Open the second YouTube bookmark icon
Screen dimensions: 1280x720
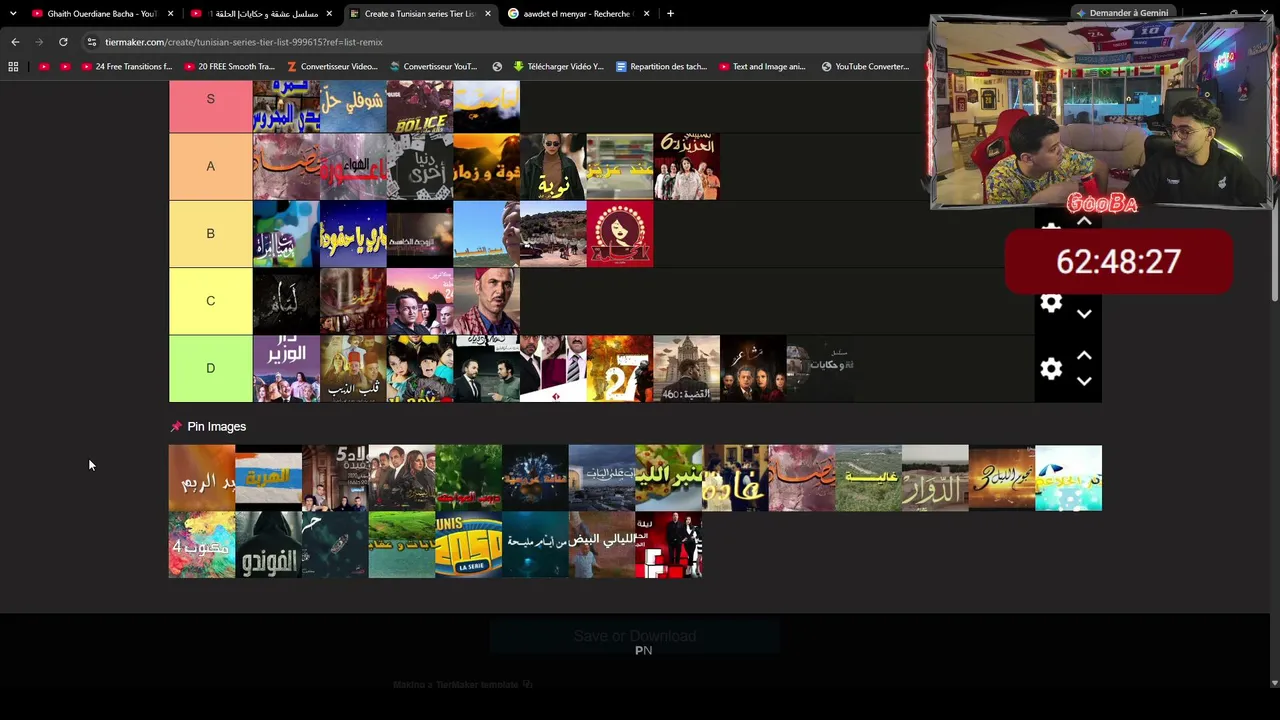click(65, 67)
